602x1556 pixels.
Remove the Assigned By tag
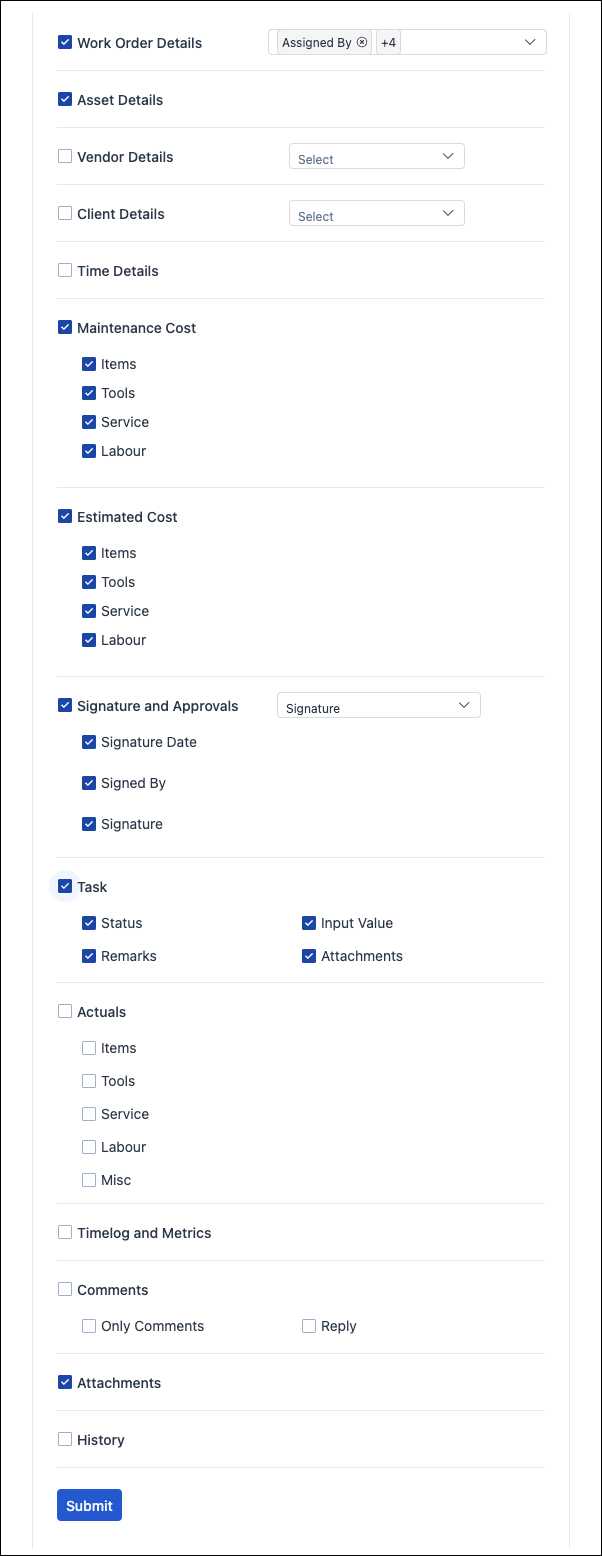tap(362, 43)
